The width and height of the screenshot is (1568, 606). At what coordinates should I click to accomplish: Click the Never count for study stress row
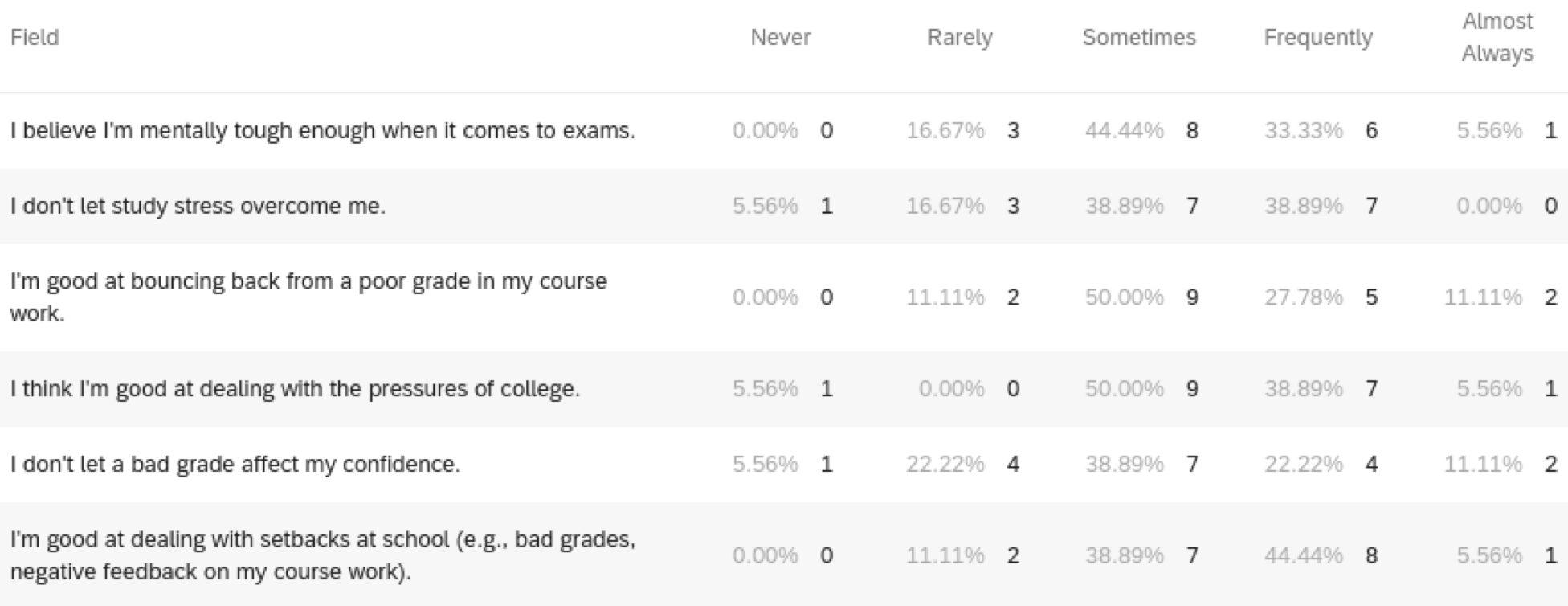coord(827,206)
